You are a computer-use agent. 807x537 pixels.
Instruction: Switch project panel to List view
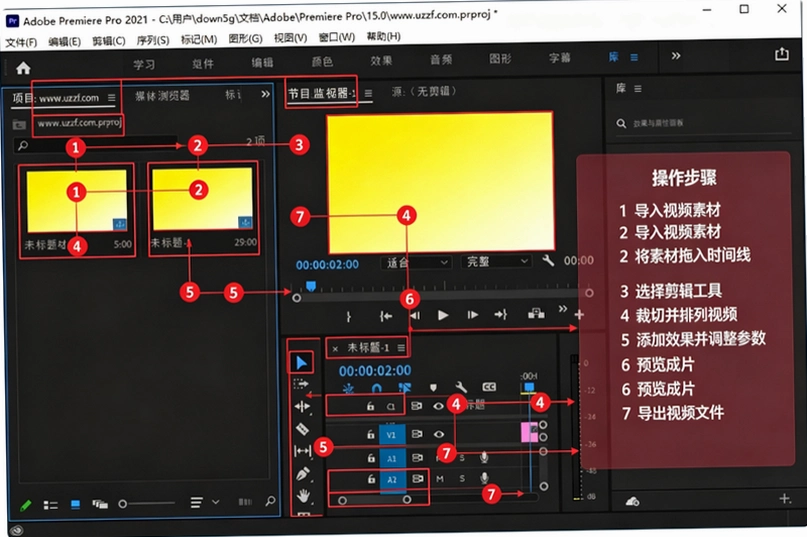tap(50, 505)
